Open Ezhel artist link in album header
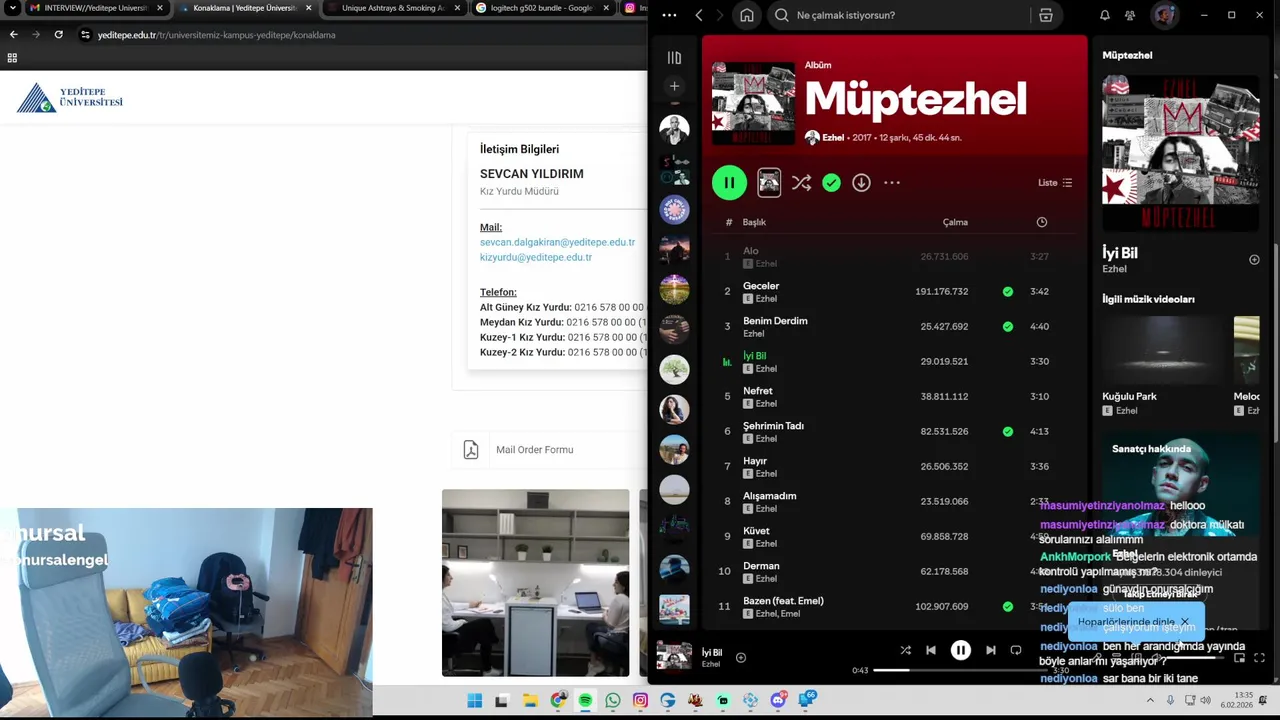Viewport: 1280px width, 720px height. click(833, 138)
